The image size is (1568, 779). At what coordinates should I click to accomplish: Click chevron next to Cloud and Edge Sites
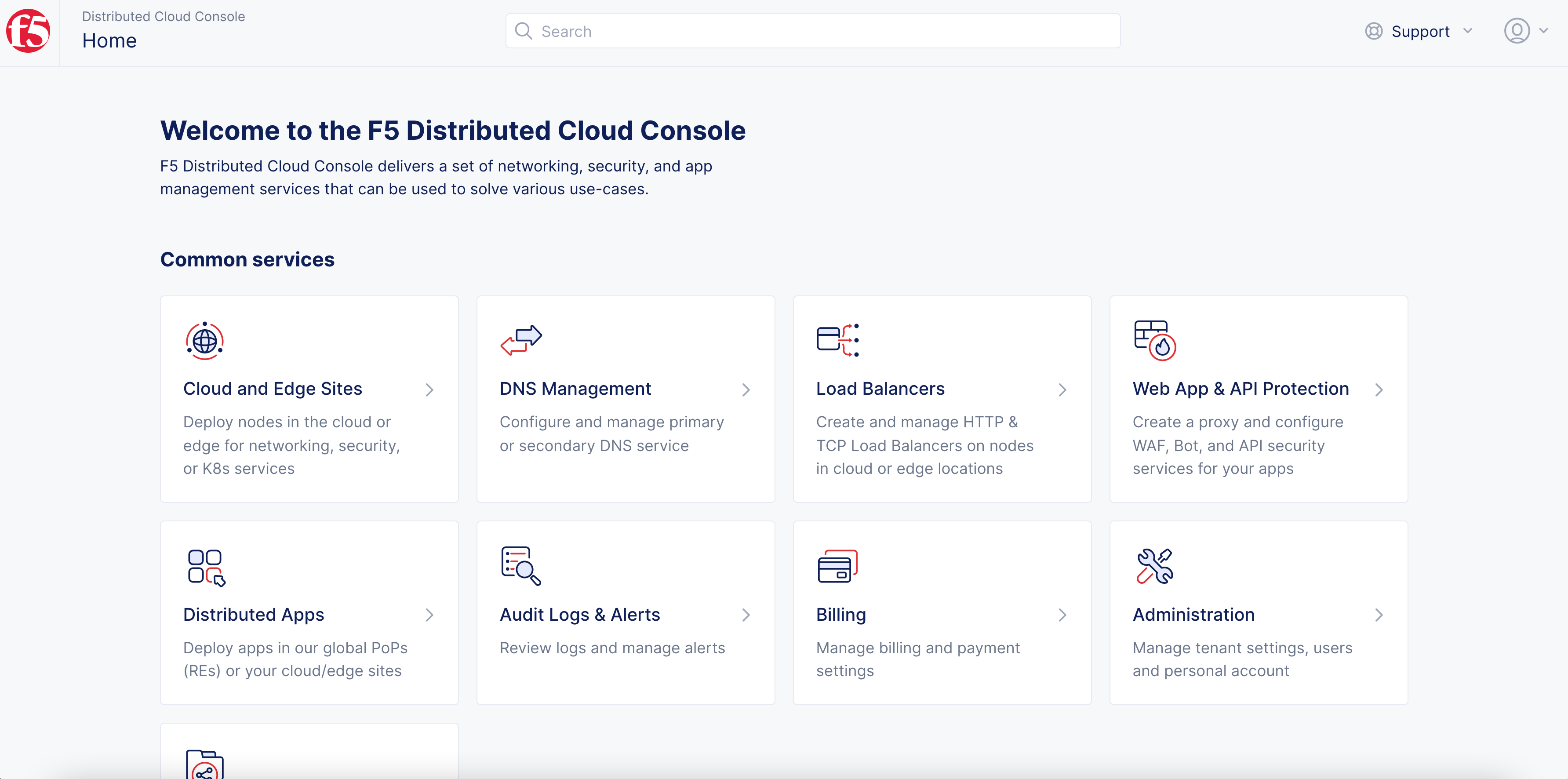coord(430,389)
